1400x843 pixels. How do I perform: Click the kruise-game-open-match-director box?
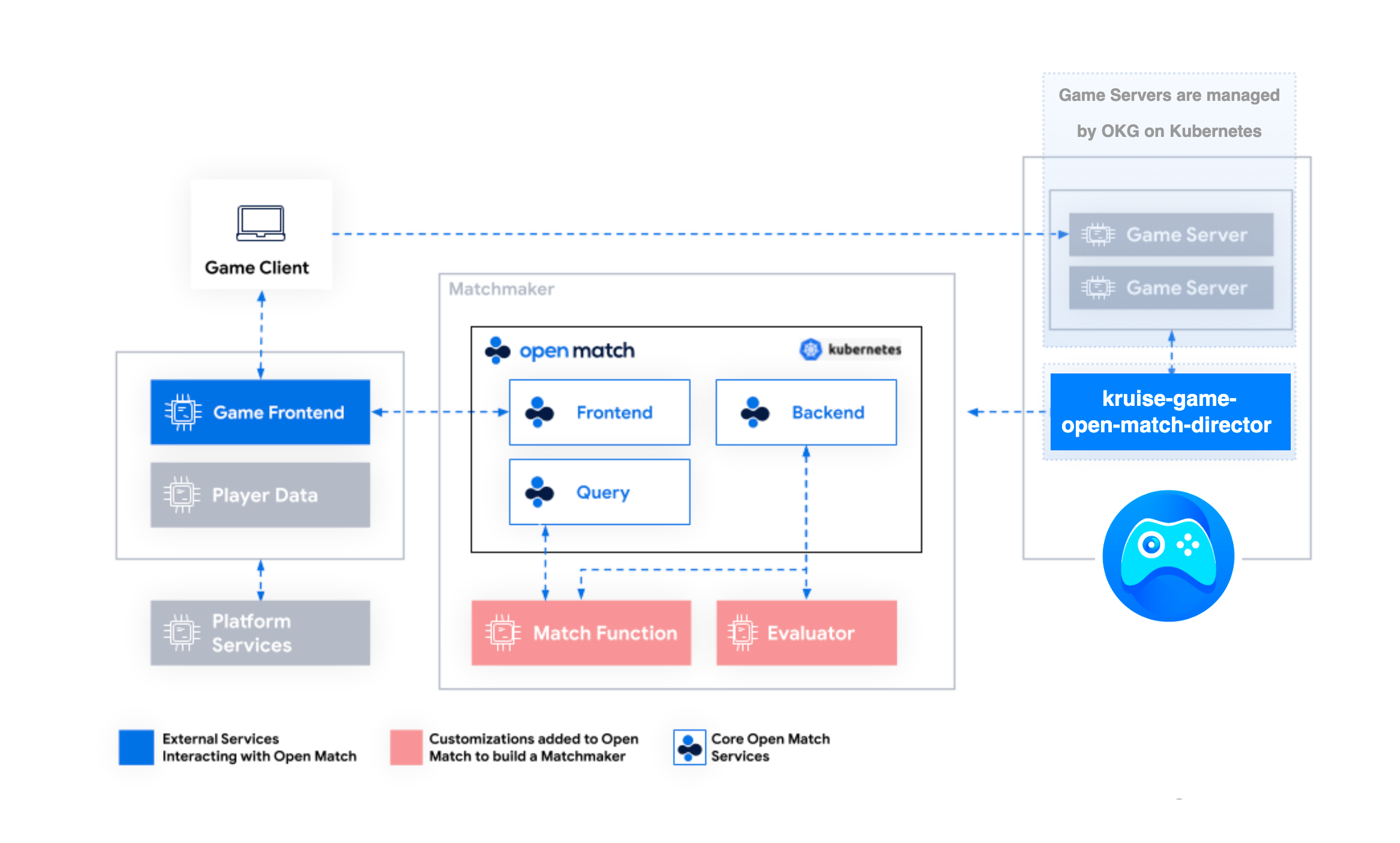click(x=1169, y=412)
